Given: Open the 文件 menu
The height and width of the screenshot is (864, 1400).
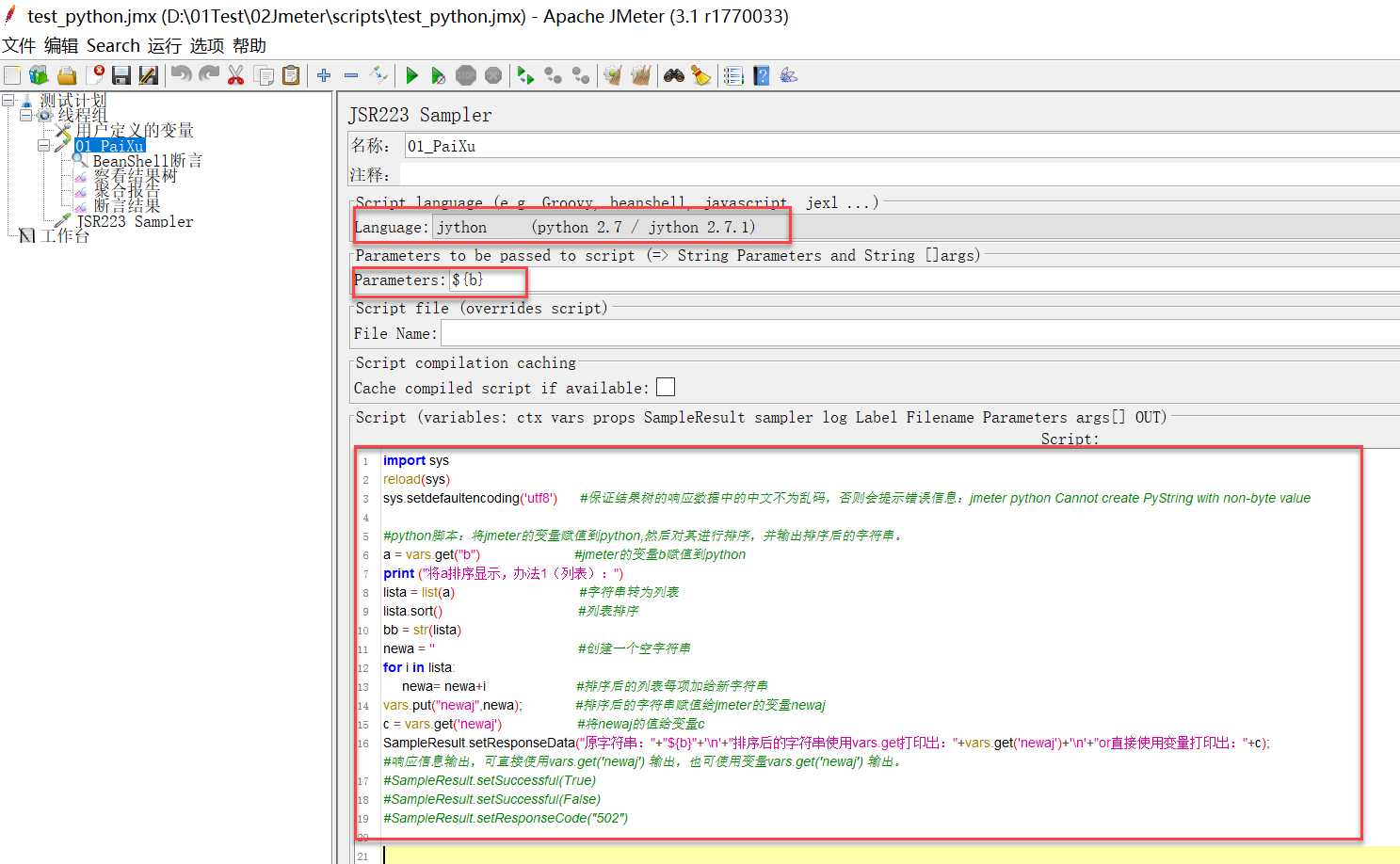Looking at the screenshot, I should pyautogui.click(x=19, y=45).
